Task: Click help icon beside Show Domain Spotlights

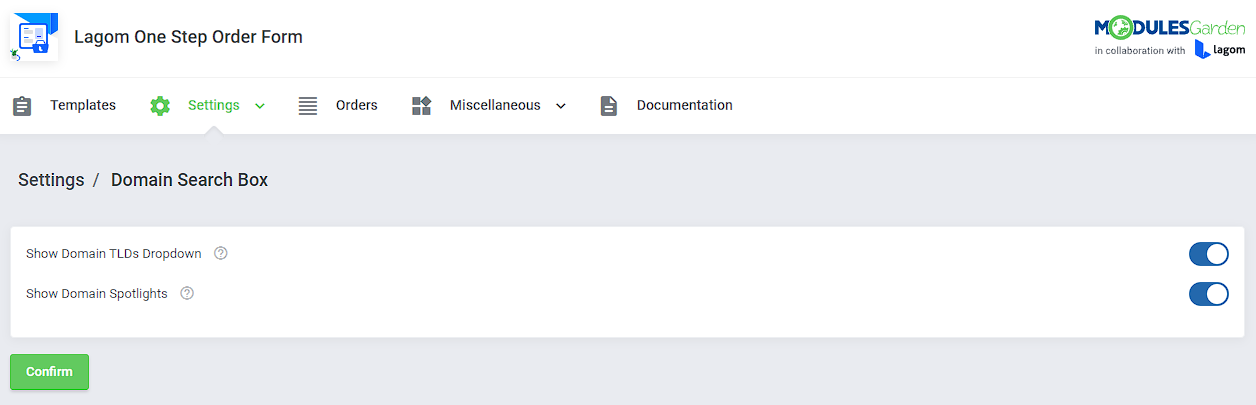Action: coord(187,293)
